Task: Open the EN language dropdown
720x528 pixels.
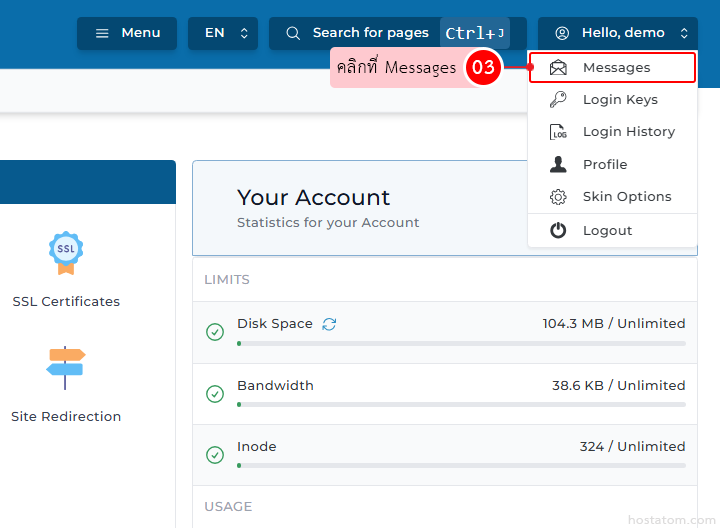Action: click(x=223, y=33)
